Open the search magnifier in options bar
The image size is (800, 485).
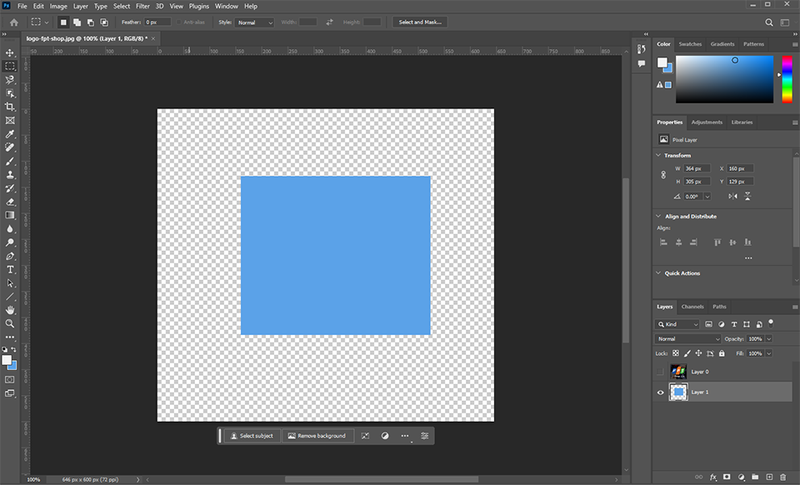tap(769, 22)
